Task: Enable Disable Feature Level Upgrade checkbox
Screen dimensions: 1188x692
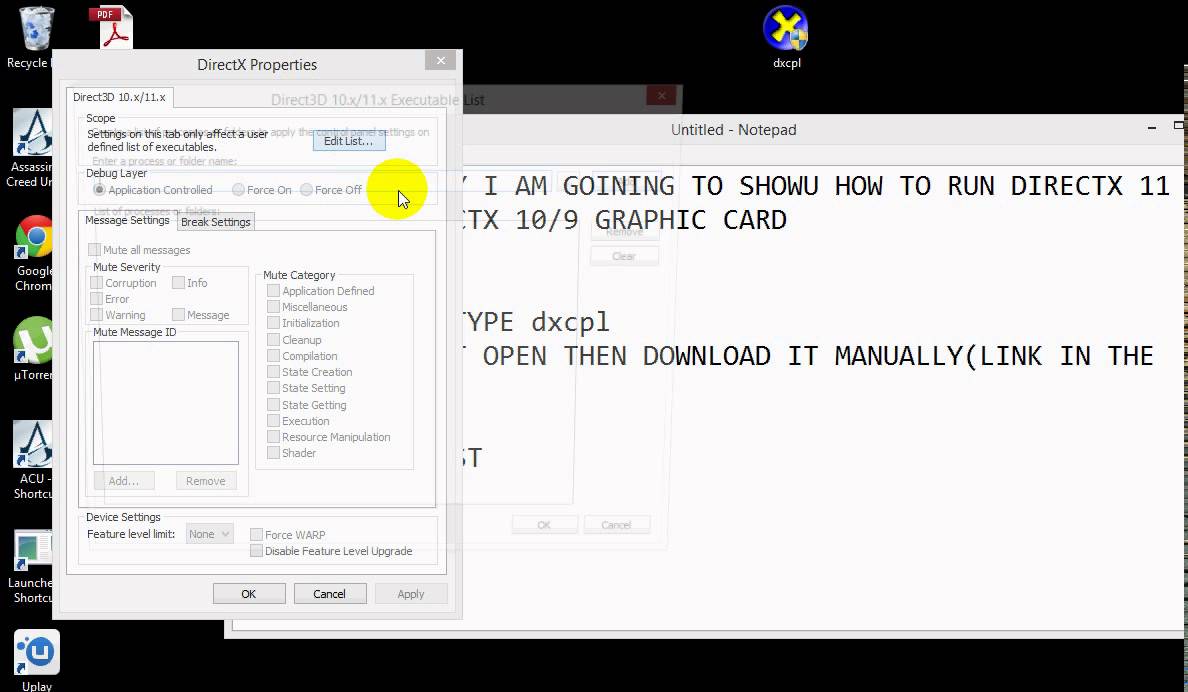Action: 257,551
